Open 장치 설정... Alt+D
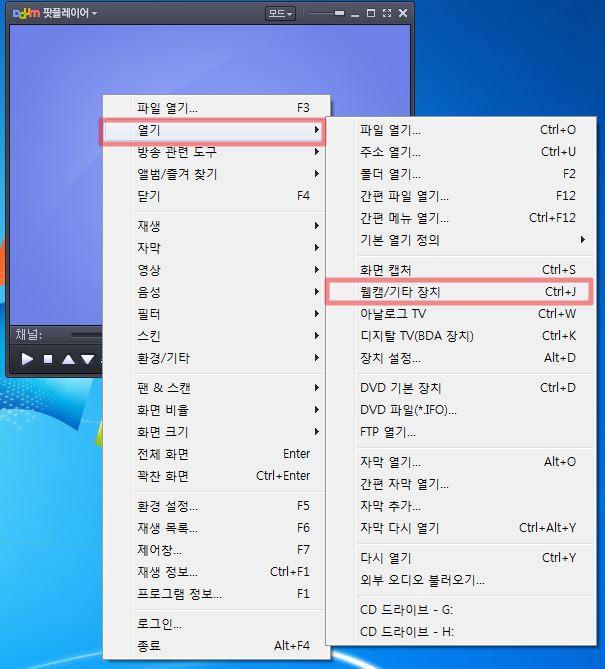The width and height of the screenshot is (605, 669). click(461, 358)
